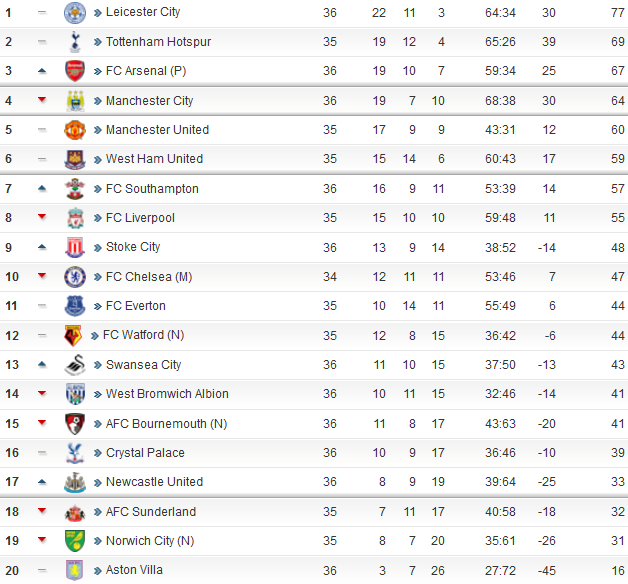
Task: Click the FC Watford yellow crest
Action: click(x=73, y=335)
